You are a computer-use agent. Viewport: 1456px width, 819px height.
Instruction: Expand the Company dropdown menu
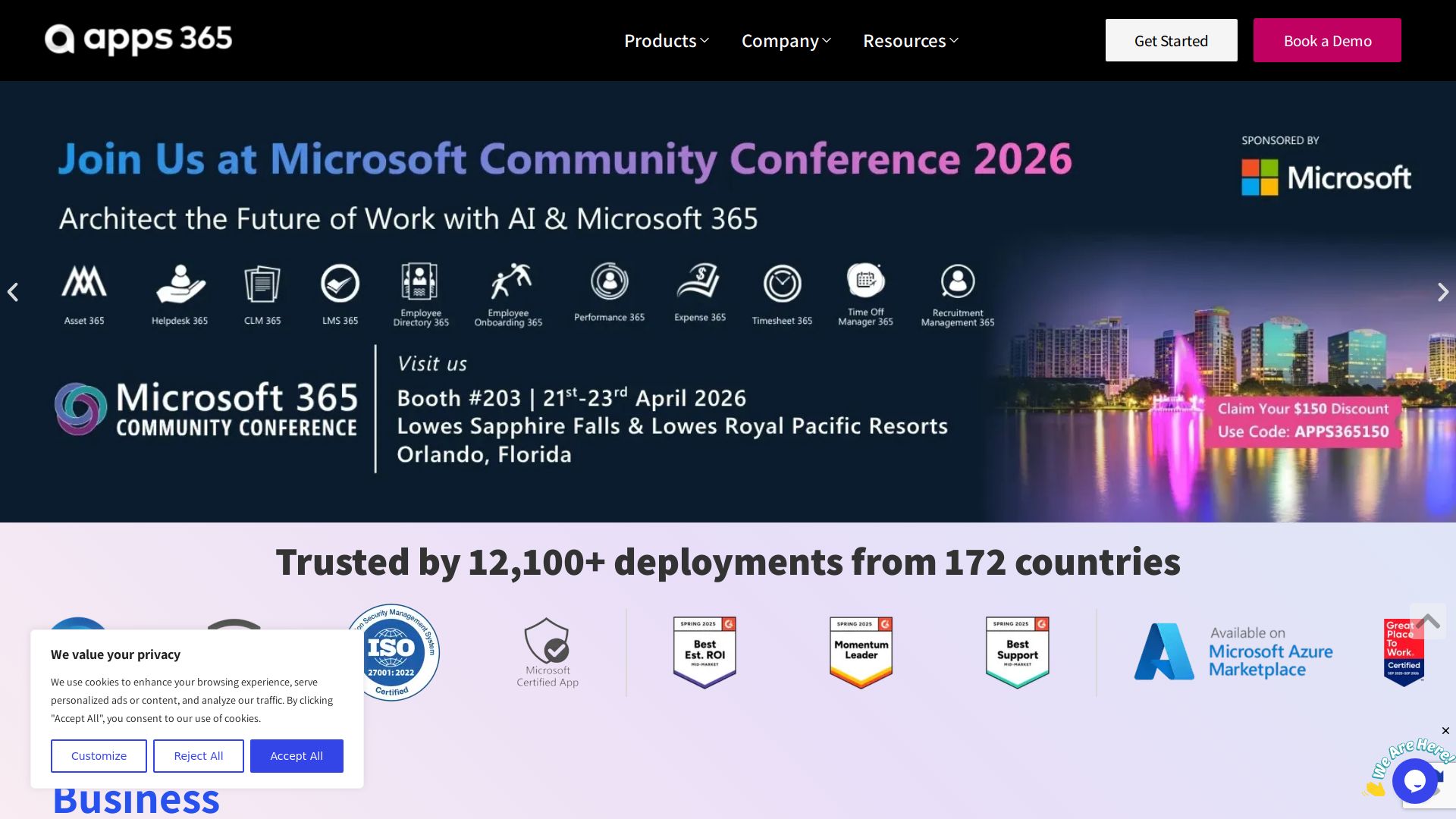[786, 41]
